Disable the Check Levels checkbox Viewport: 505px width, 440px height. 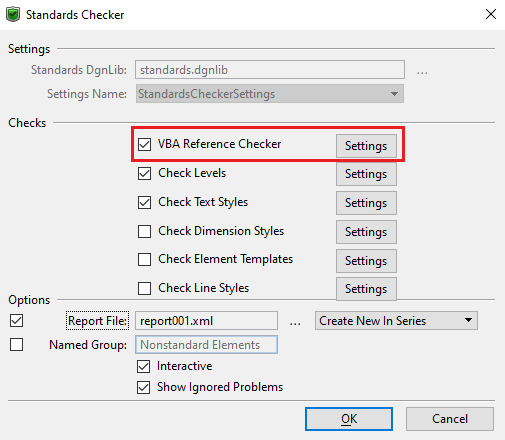(144, 173)
